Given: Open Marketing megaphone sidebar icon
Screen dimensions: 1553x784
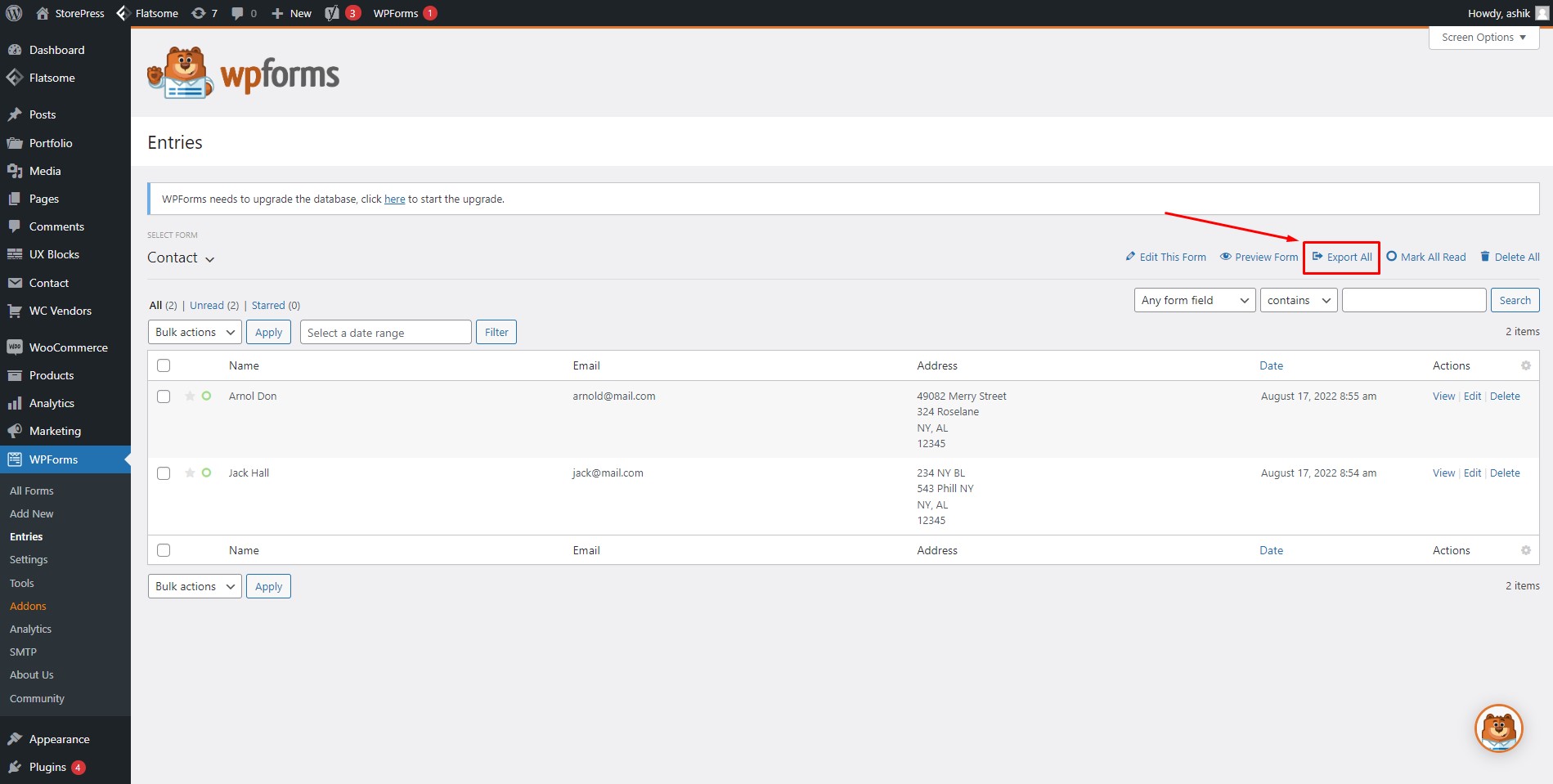Looking at the screenshot, I should pyautogui.click(x=15, y=431).
